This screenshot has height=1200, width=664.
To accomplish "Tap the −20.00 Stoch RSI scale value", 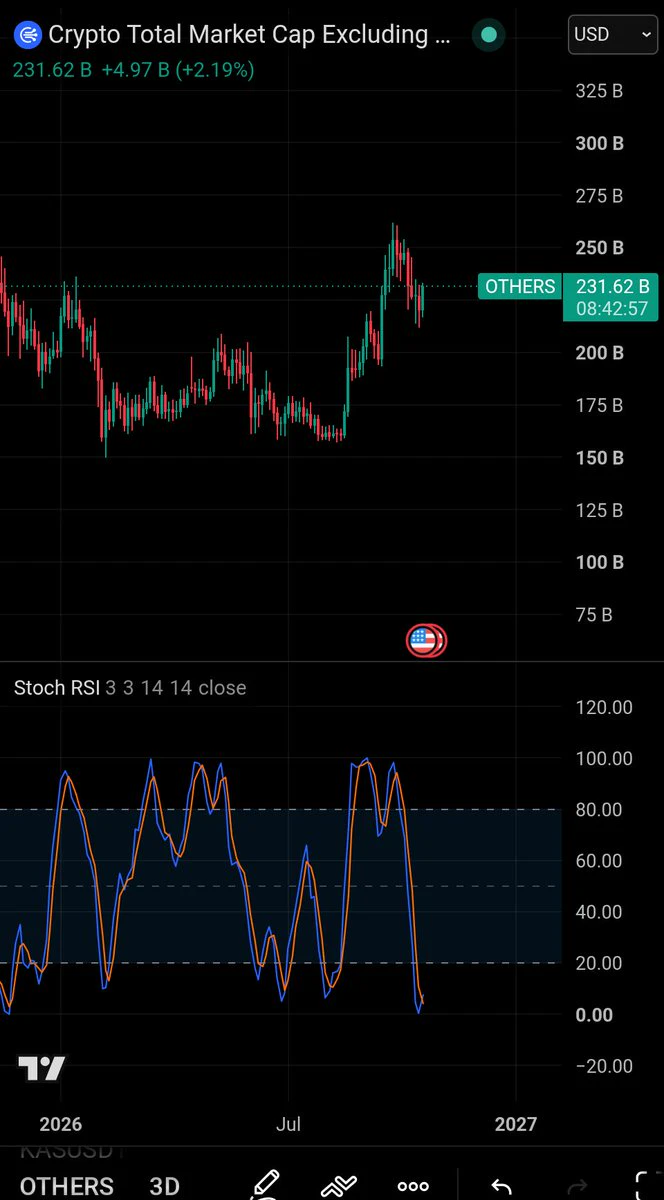I will [x=604, y=1066].
